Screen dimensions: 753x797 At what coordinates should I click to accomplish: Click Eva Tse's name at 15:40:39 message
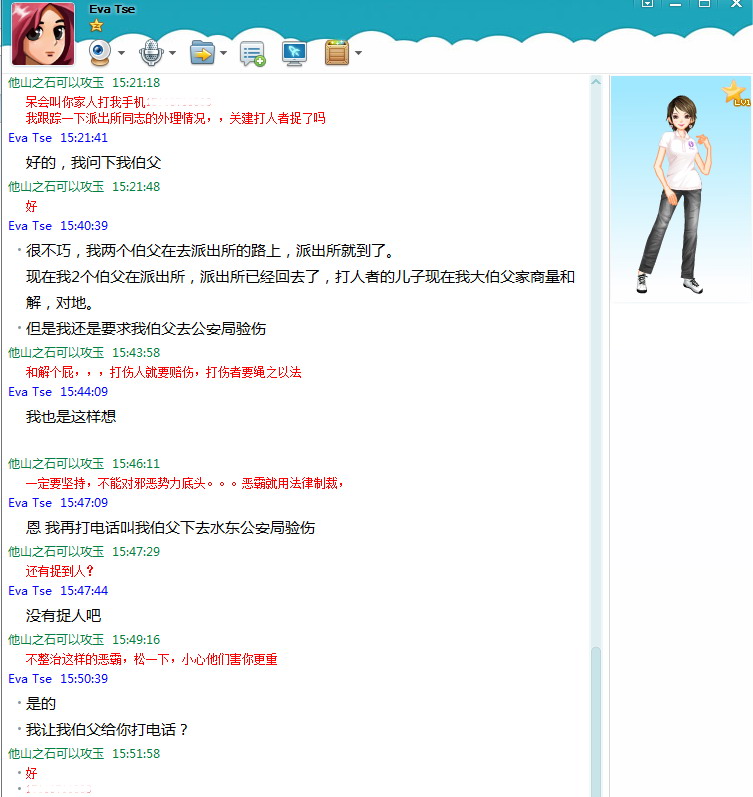tap(30, 226)
